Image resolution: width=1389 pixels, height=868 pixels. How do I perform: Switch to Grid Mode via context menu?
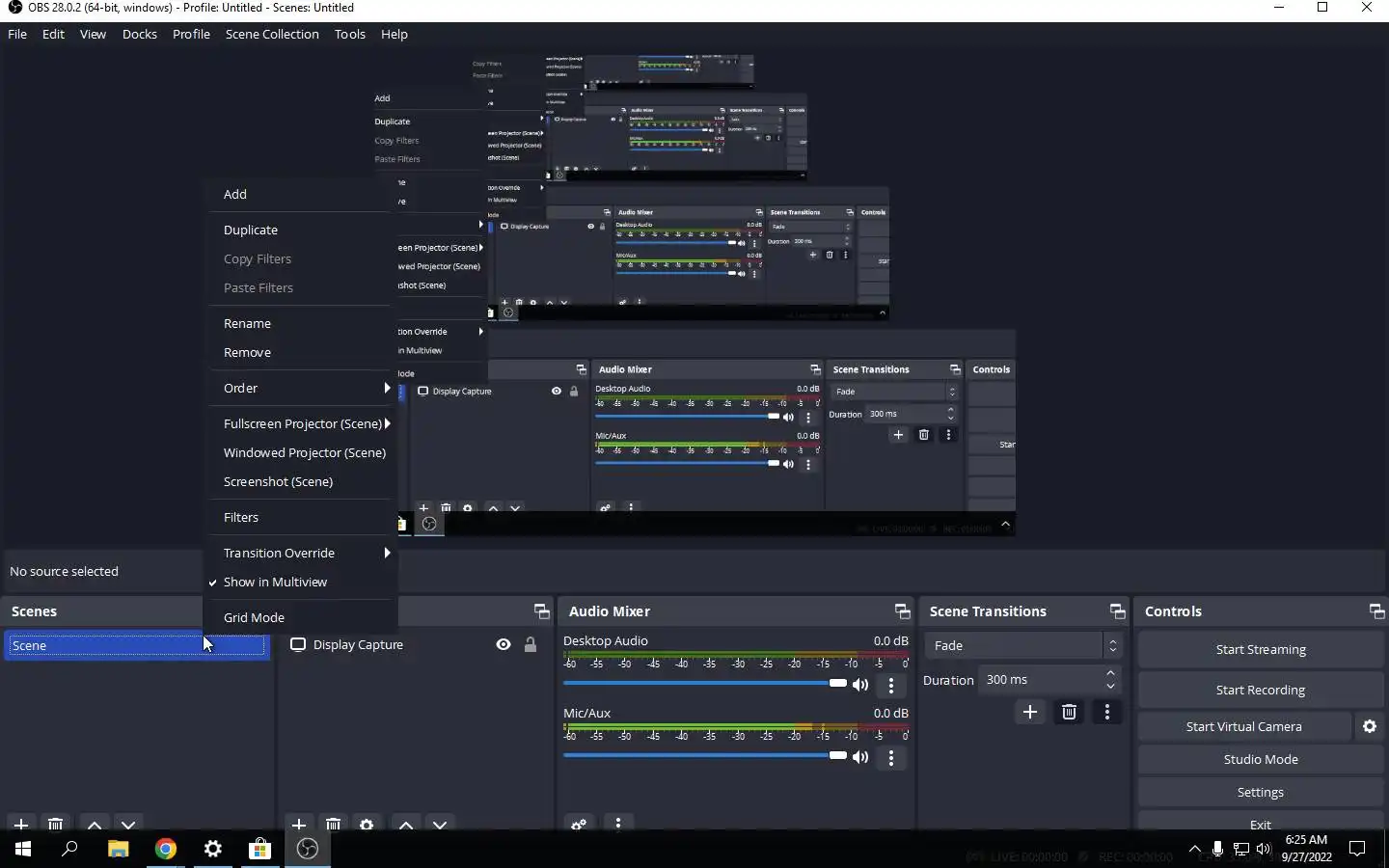[x=301, y=617]
